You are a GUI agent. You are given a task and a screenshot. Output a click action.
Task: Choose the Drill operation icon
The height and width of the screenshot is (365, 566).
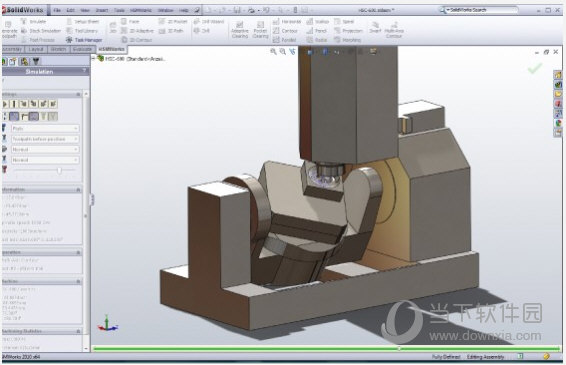click(x=202, y=31)
